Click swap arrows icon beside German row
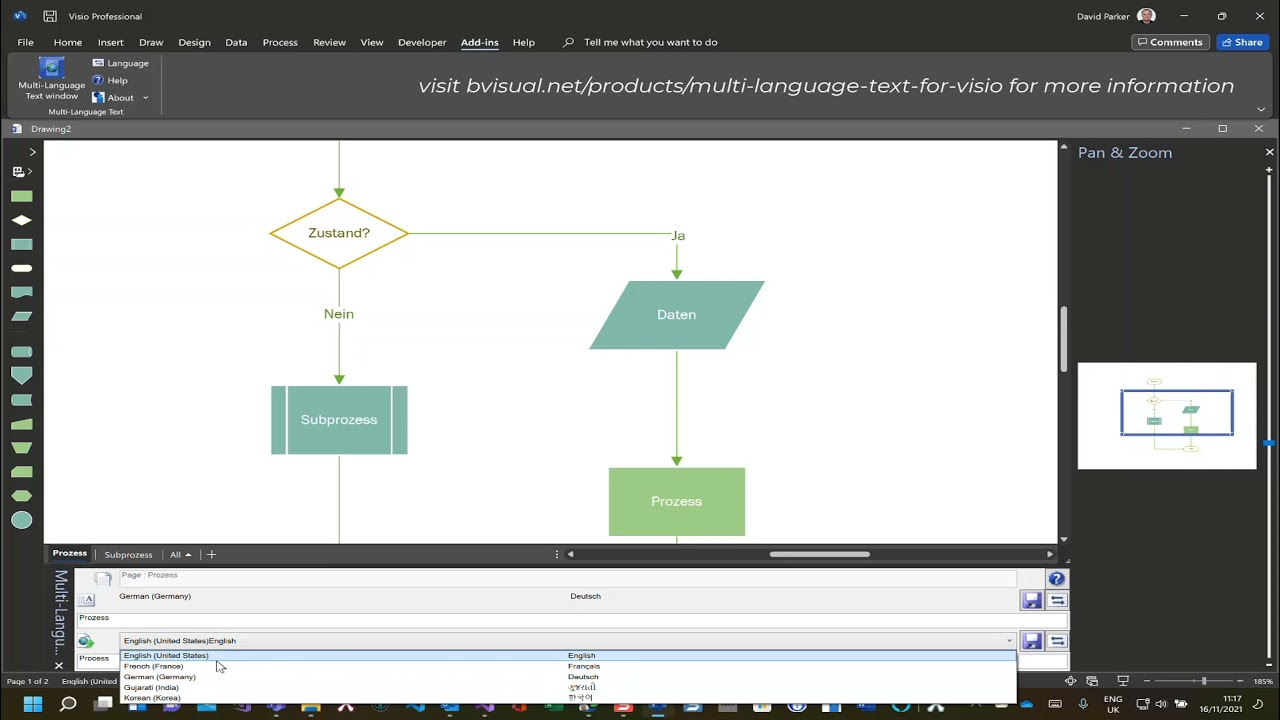This screenshot has width=1280, height=720. (x=1057, y=600)
